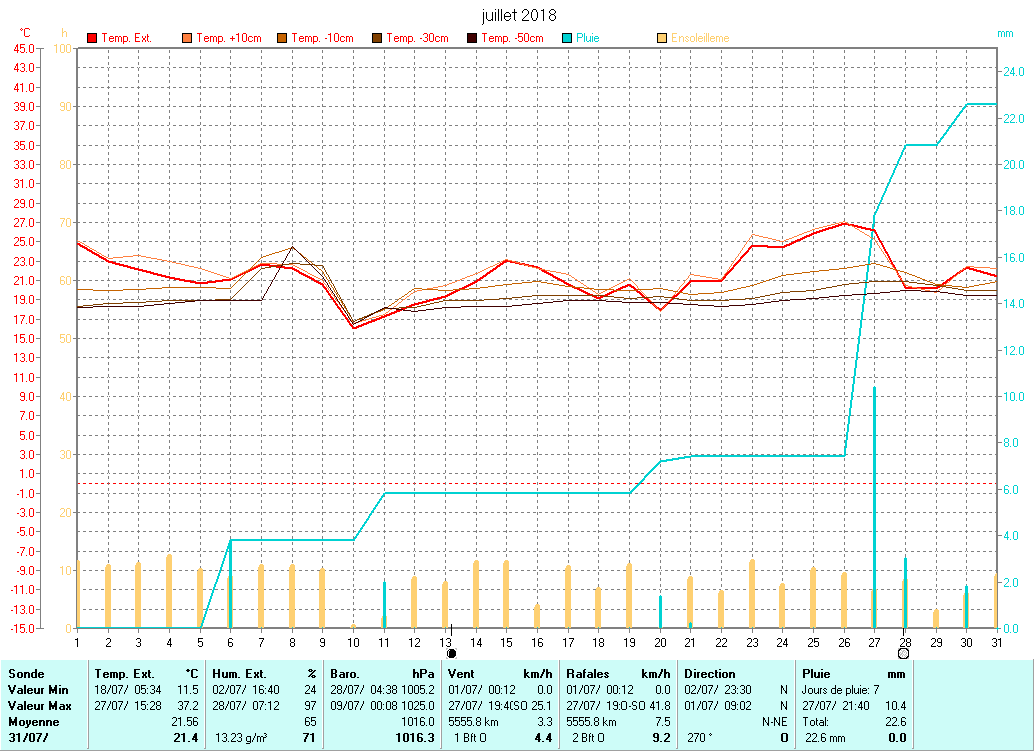Click the Vent km/h column header
1034x751 pixels.
pos(500,674)
